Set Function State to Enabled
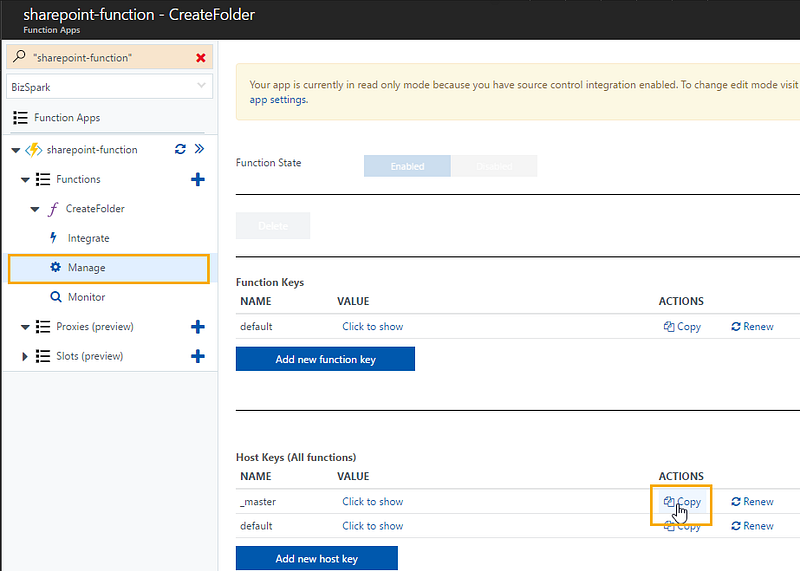Screen dimensions: 800x571 [407, 166]
